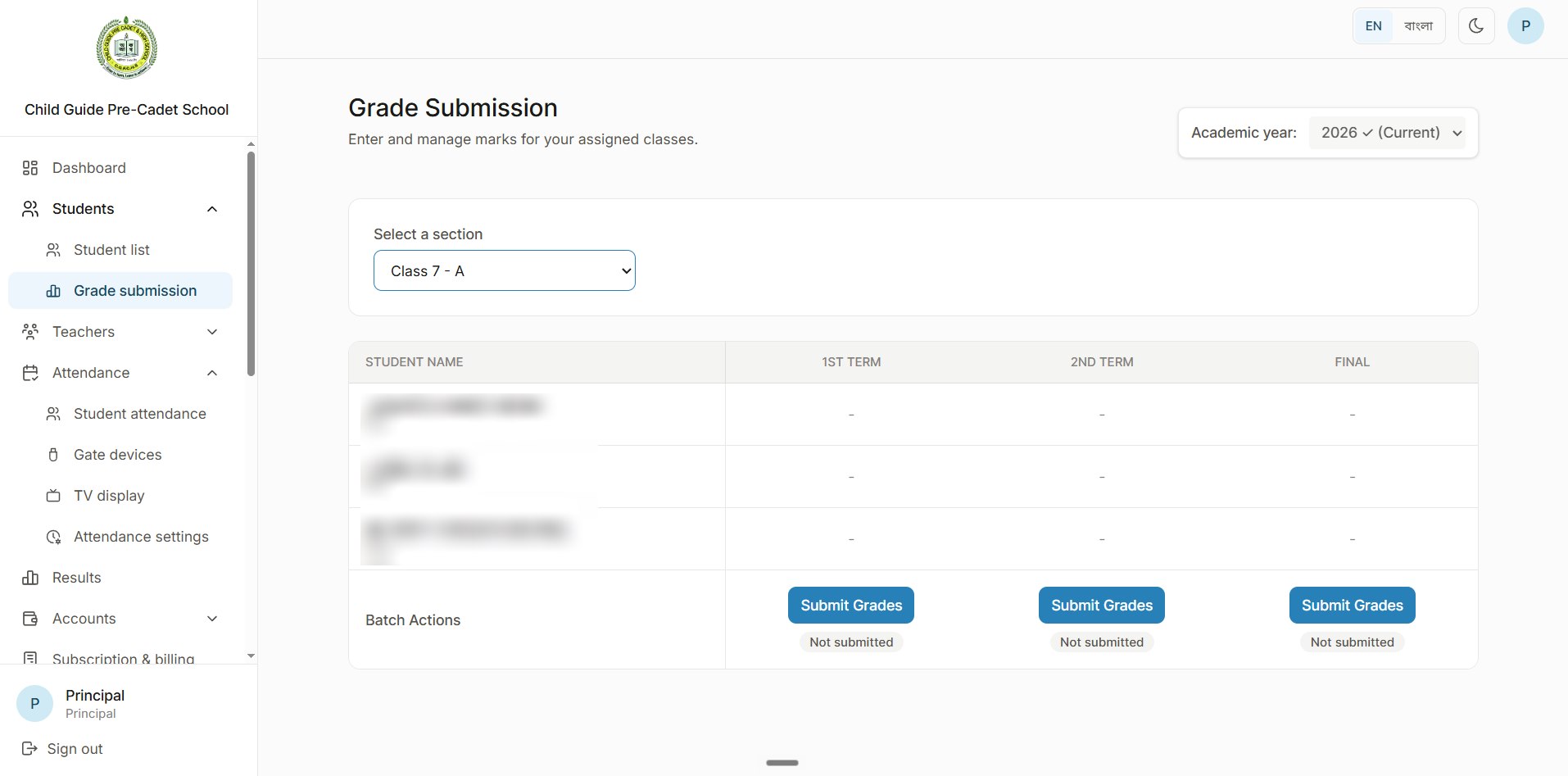Screen dimensions: 1568x776
Task: Click Not submitted badge under 2nd Term
Action: pos(1102,642)
